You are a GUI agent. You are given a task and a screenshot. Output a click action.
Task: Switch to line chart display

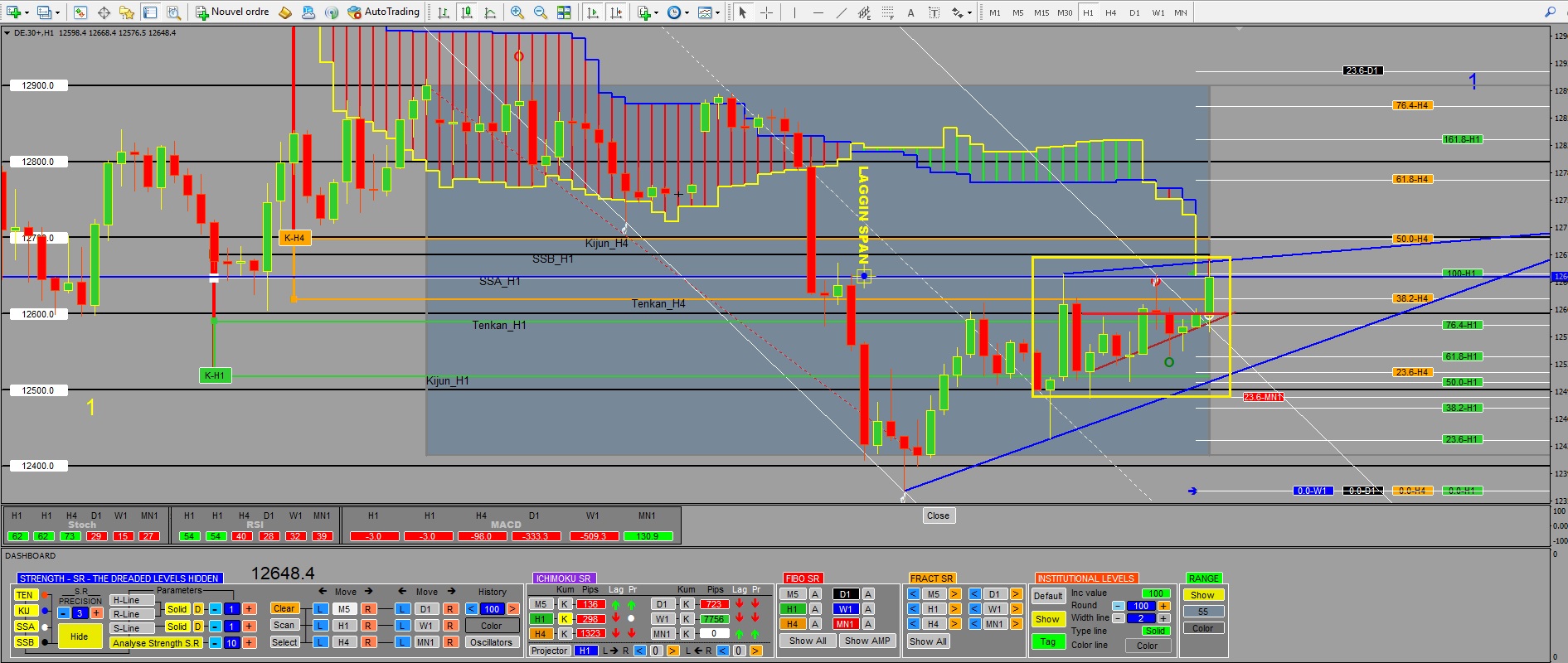coord(490,12)
